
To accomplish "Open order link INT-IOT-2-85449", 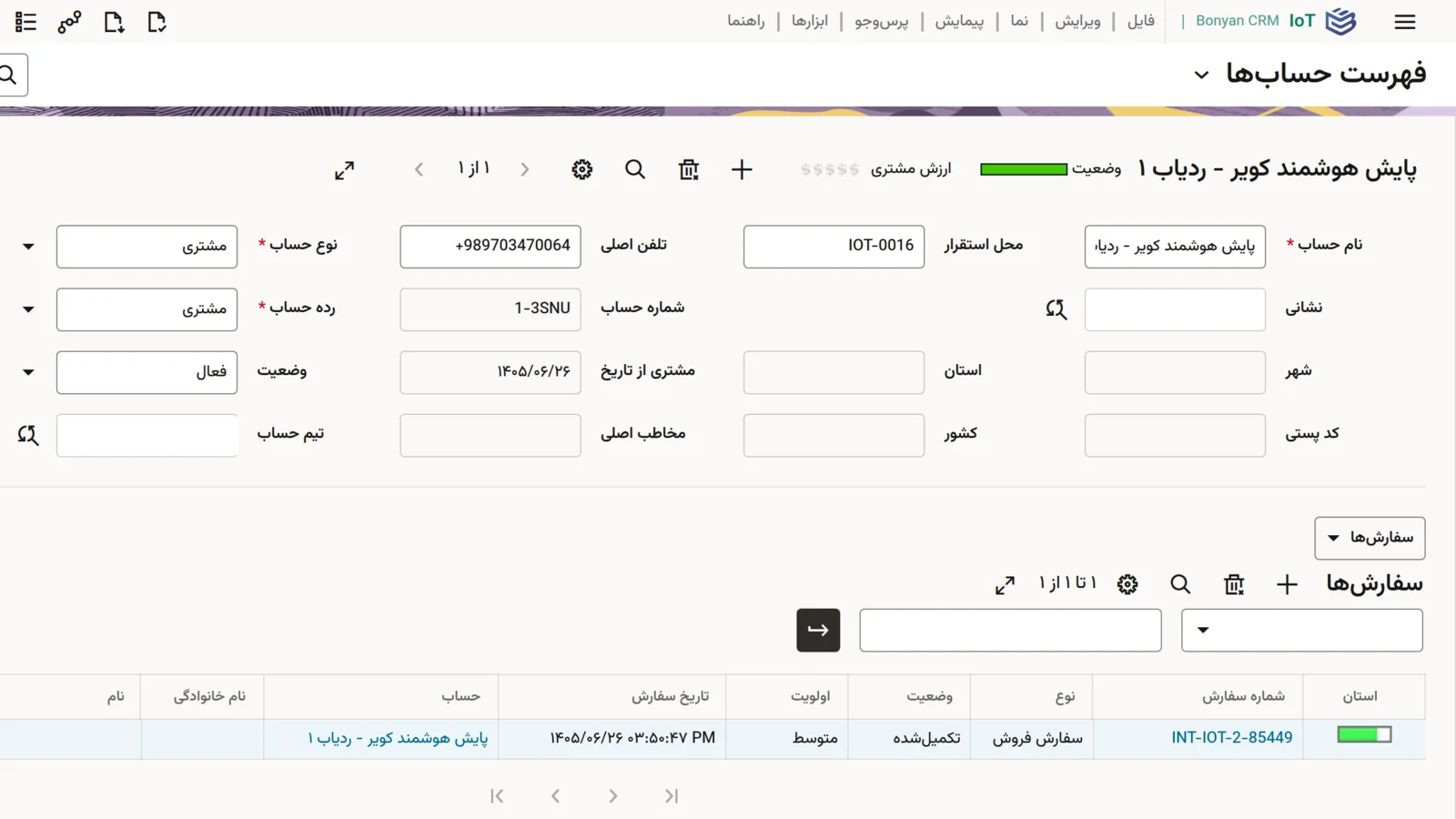I will (x=1231, y=738).
